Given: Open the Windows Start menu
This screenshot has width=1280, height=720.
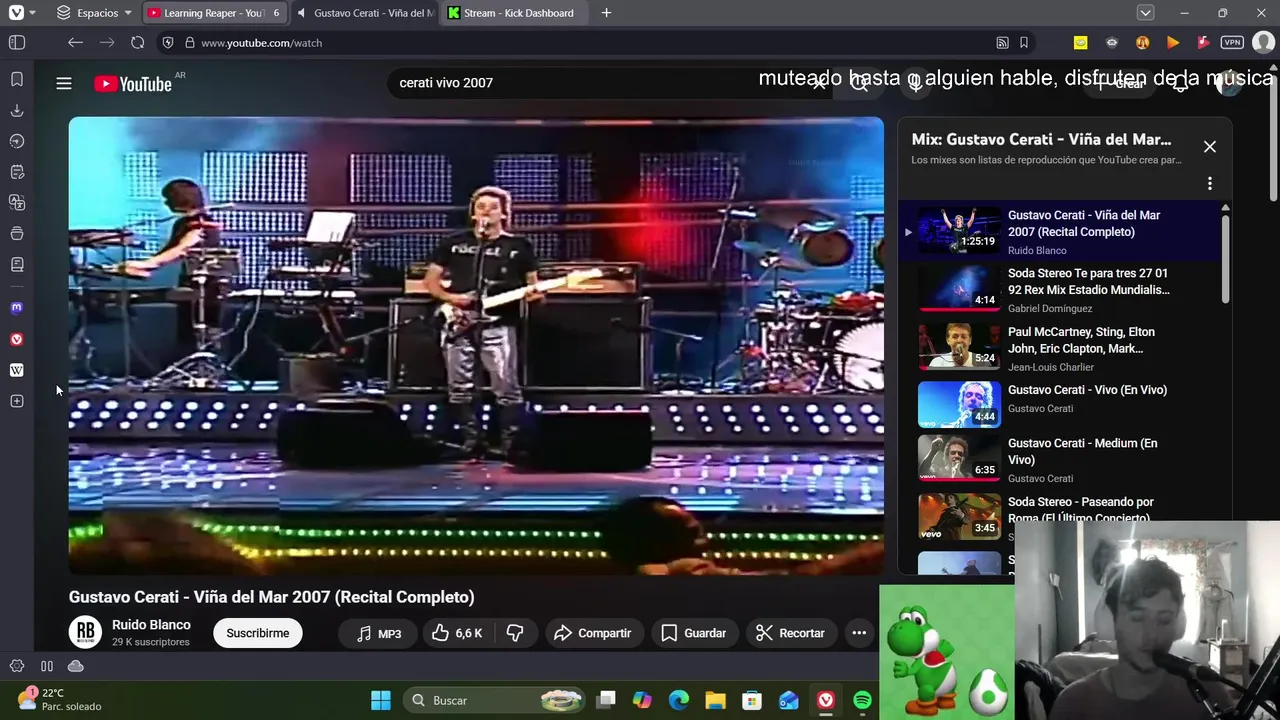Looking at the screenshot, I should pyautogui.click(x=381, y=700).
